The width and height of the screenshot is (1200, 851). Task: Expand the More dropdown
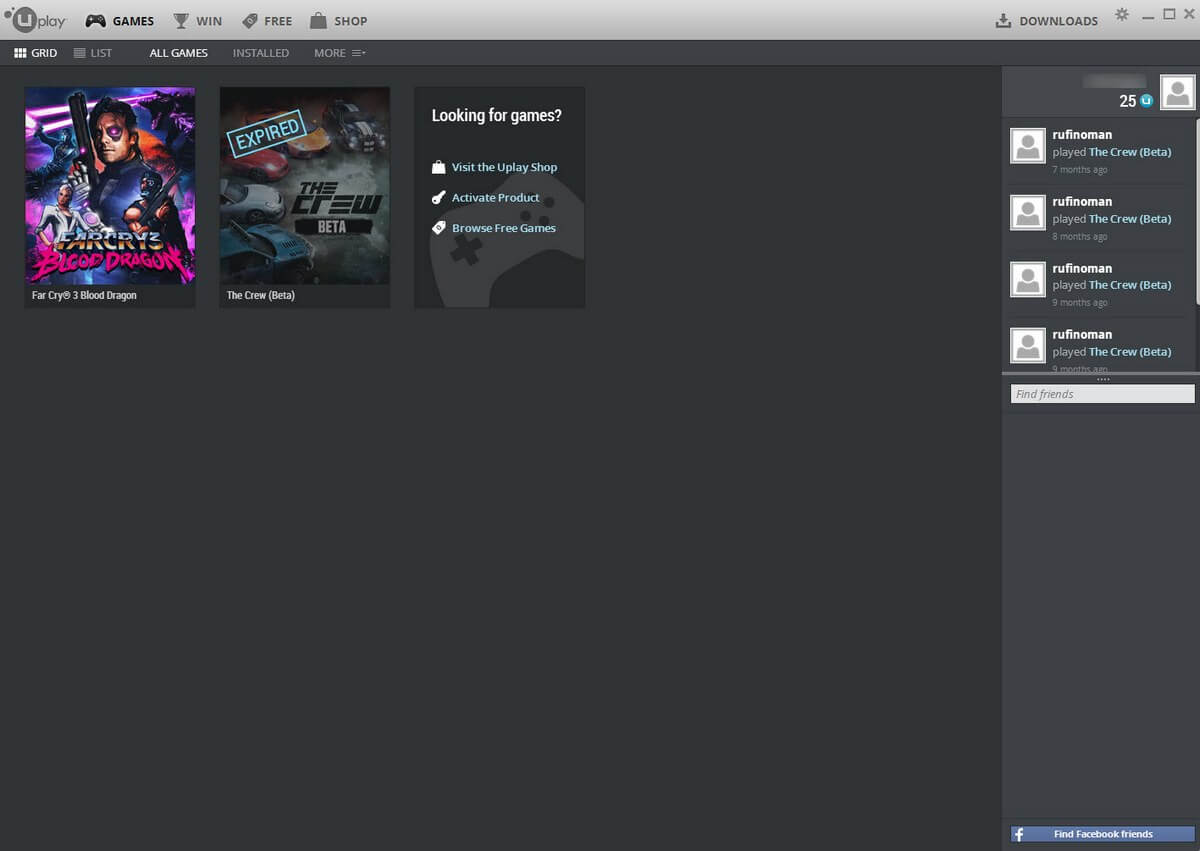[x=340, y=53]
